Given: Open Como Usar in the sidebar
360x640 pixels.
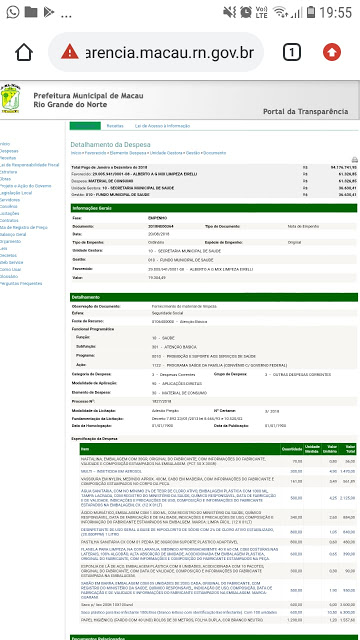Looking at the screenshot, I should click(11, 269).
